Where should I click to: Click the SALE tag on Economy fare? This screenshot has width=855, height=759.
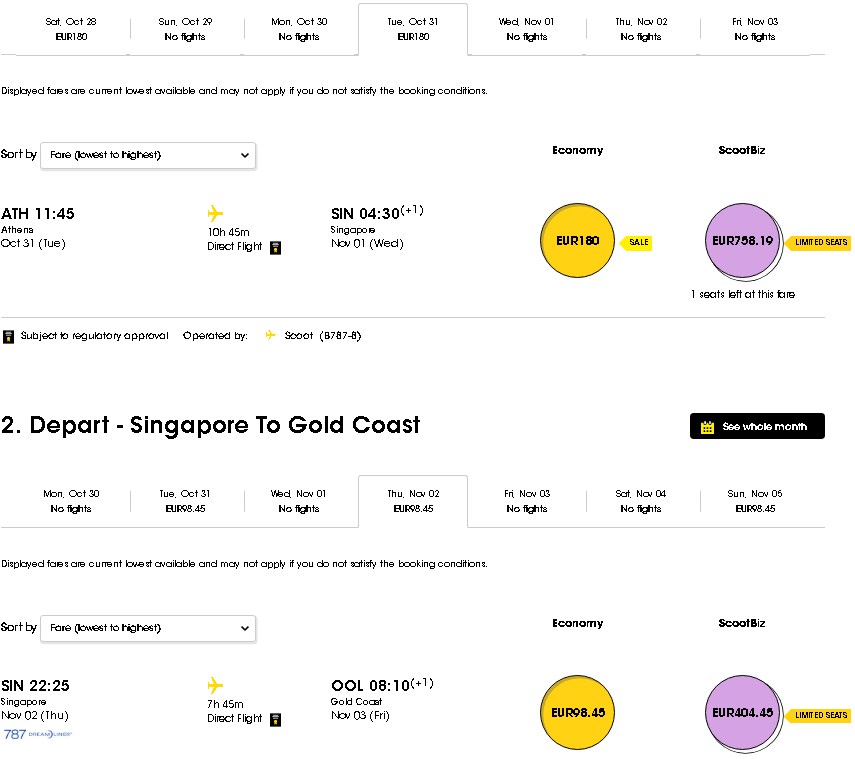point(636,242)
